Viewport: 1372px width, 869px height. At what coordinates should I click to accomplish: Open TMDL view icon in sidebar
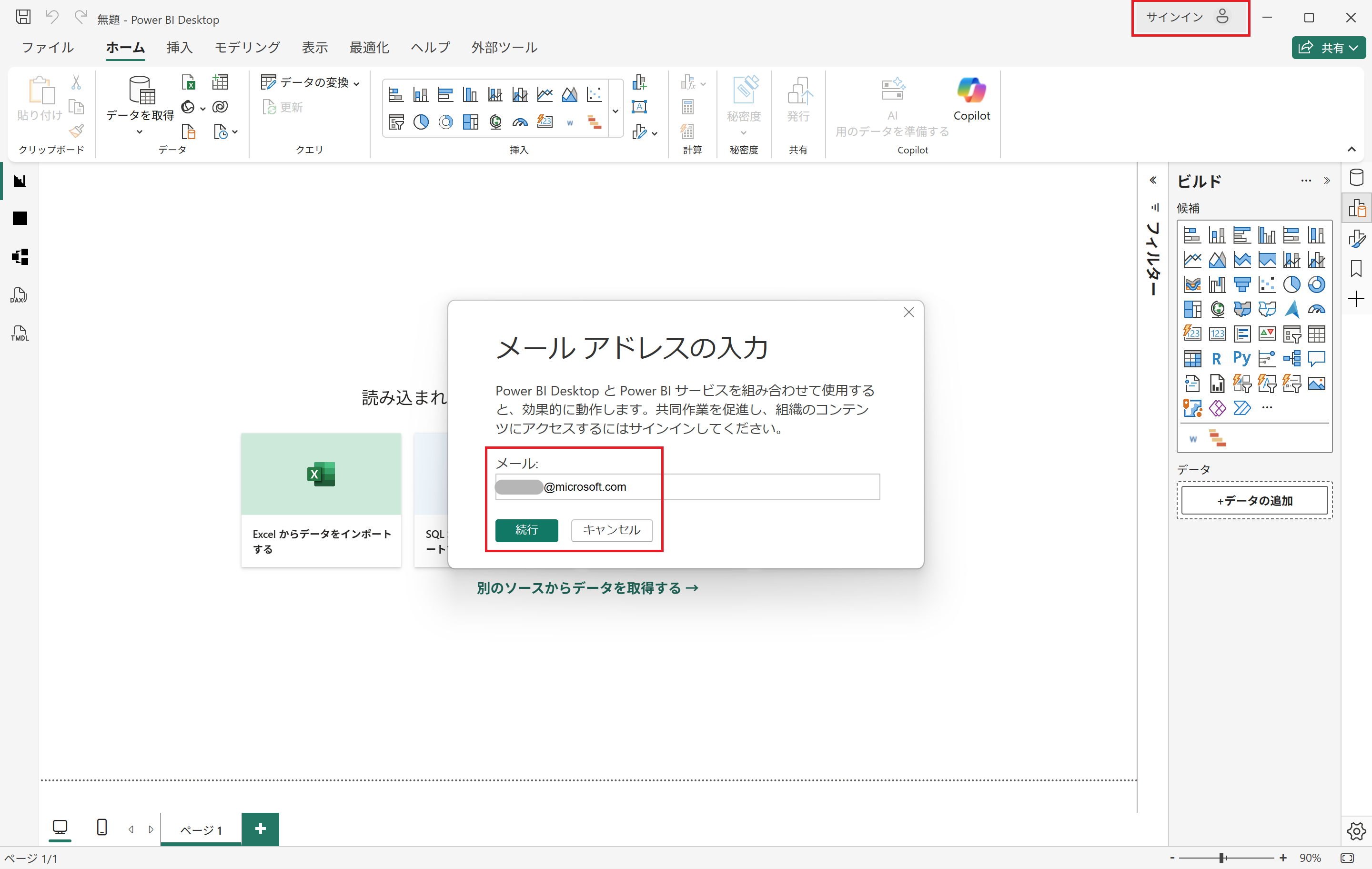(20, 333)
